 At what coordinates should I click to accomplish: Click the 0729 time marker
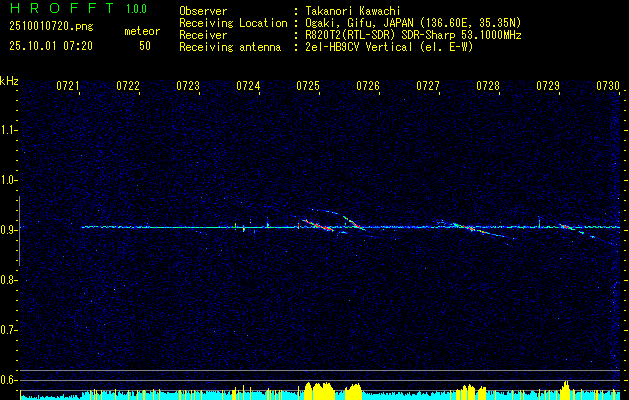click(548, 85)
